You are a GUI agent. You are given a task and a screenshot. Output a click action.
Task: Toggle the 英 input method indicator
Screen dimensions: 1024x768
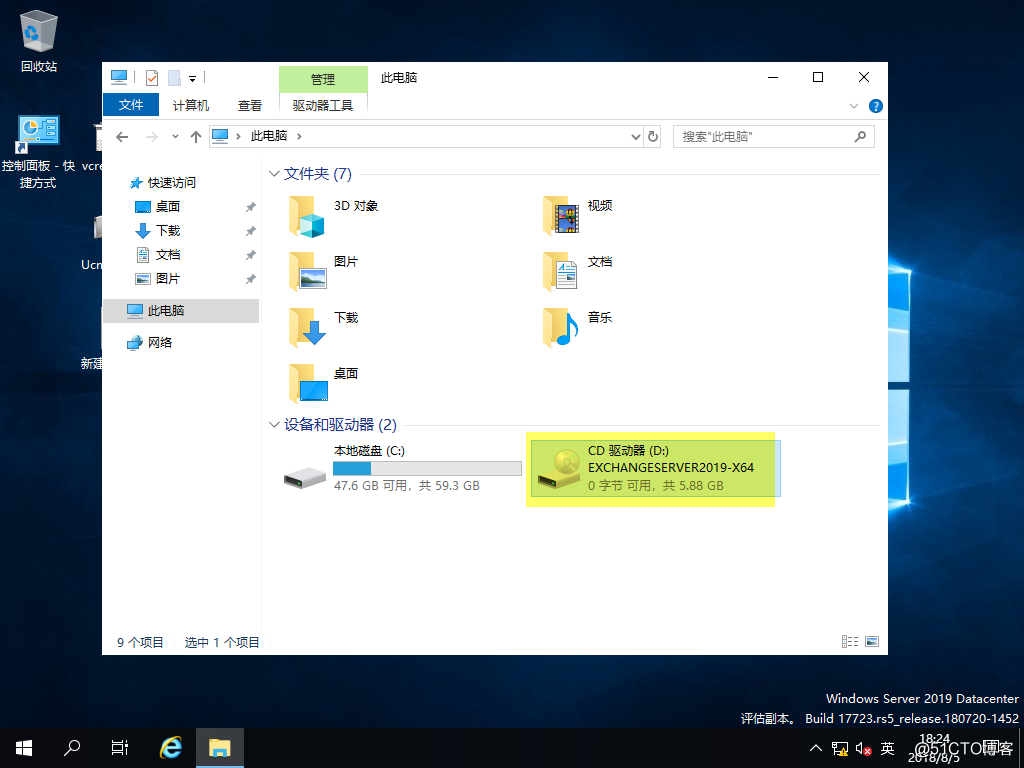(x=887, y=748)
